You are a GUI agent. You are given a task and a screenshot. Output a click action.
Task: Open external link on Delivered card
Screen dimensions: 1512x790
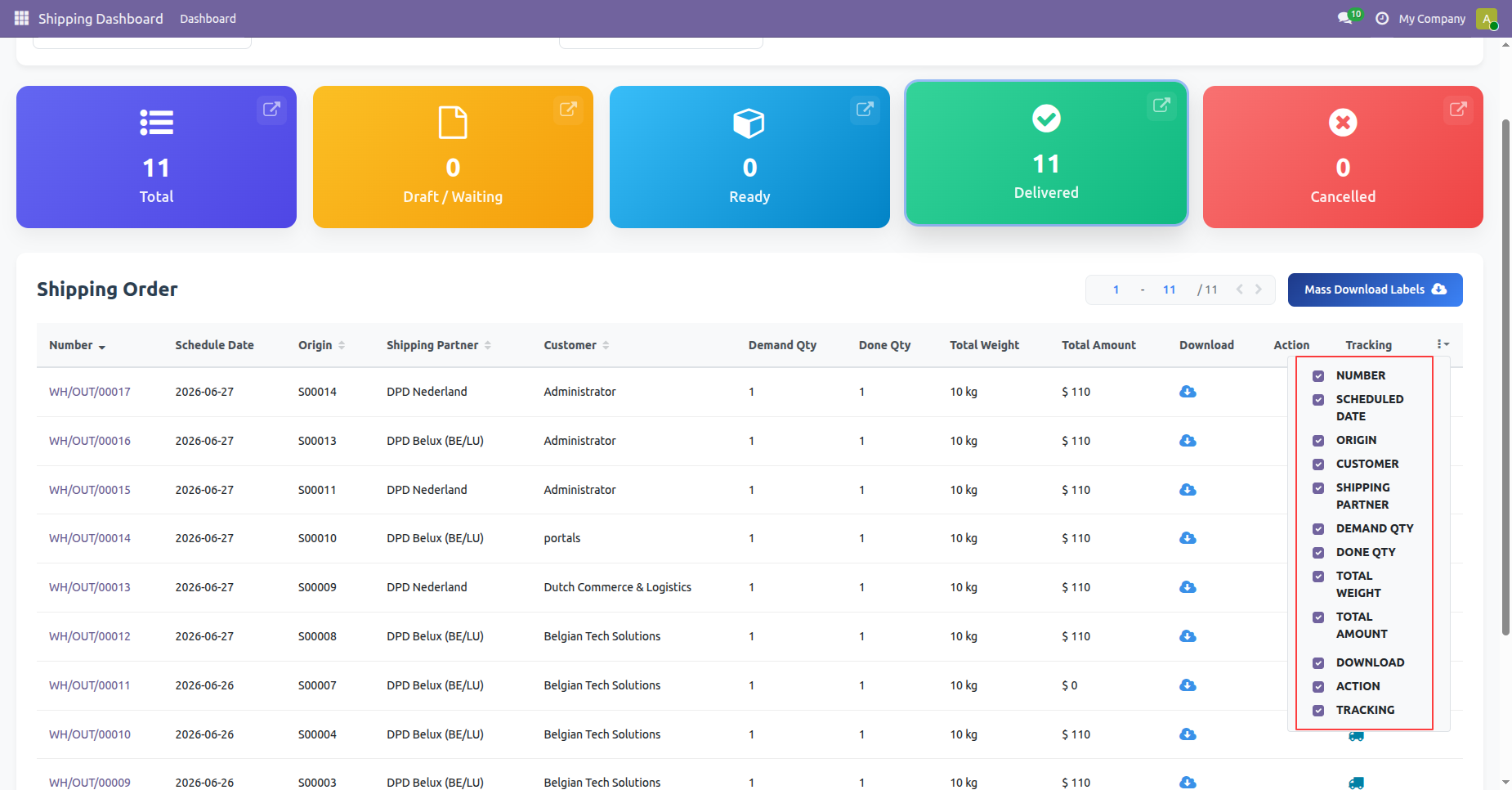[x=1161, y=105]
